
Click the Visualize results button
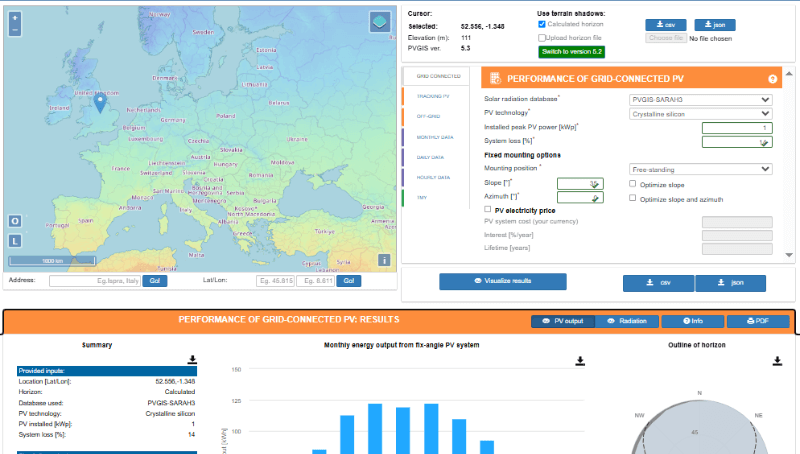pyautogui.click(x=502, y=281)
